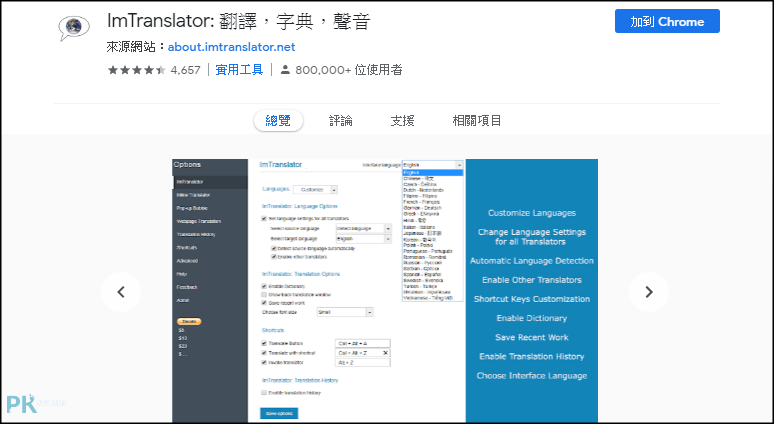Open the Languages Customize dropdown
The image size is (774, 424).
pos(315,190)
